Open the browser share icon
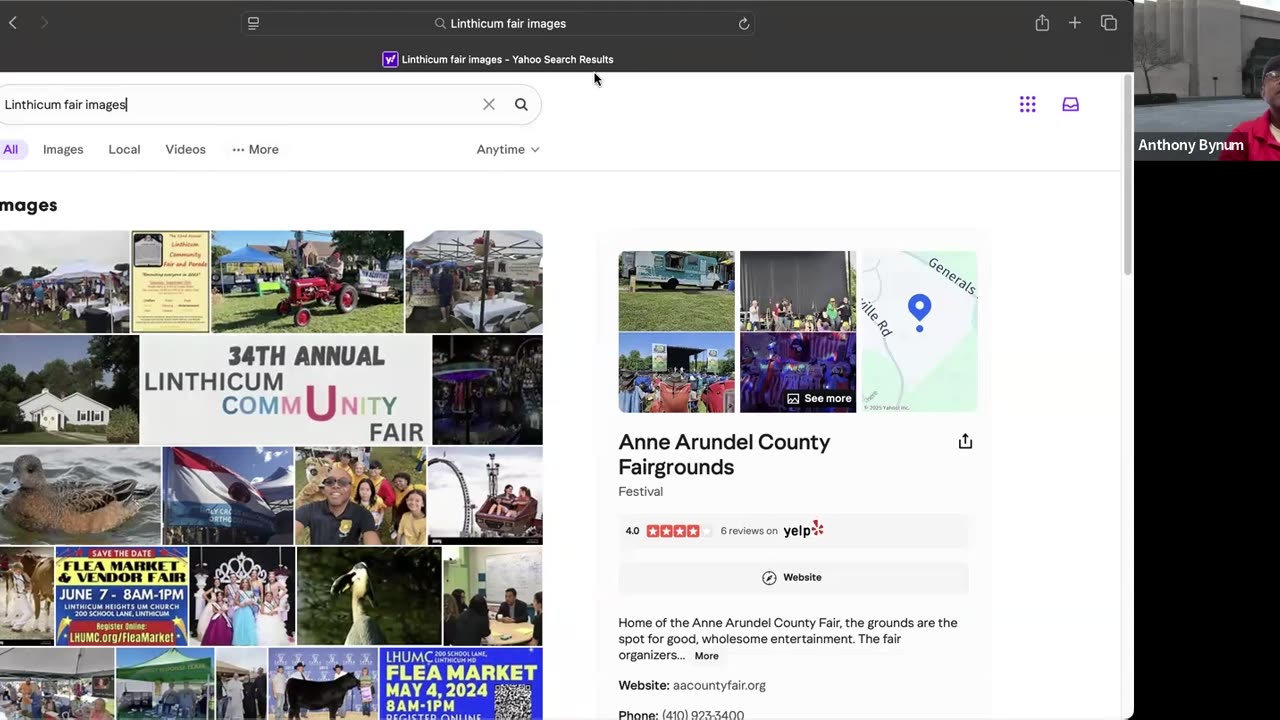This screenshot has width=1280, height=720. (1042, 23)
